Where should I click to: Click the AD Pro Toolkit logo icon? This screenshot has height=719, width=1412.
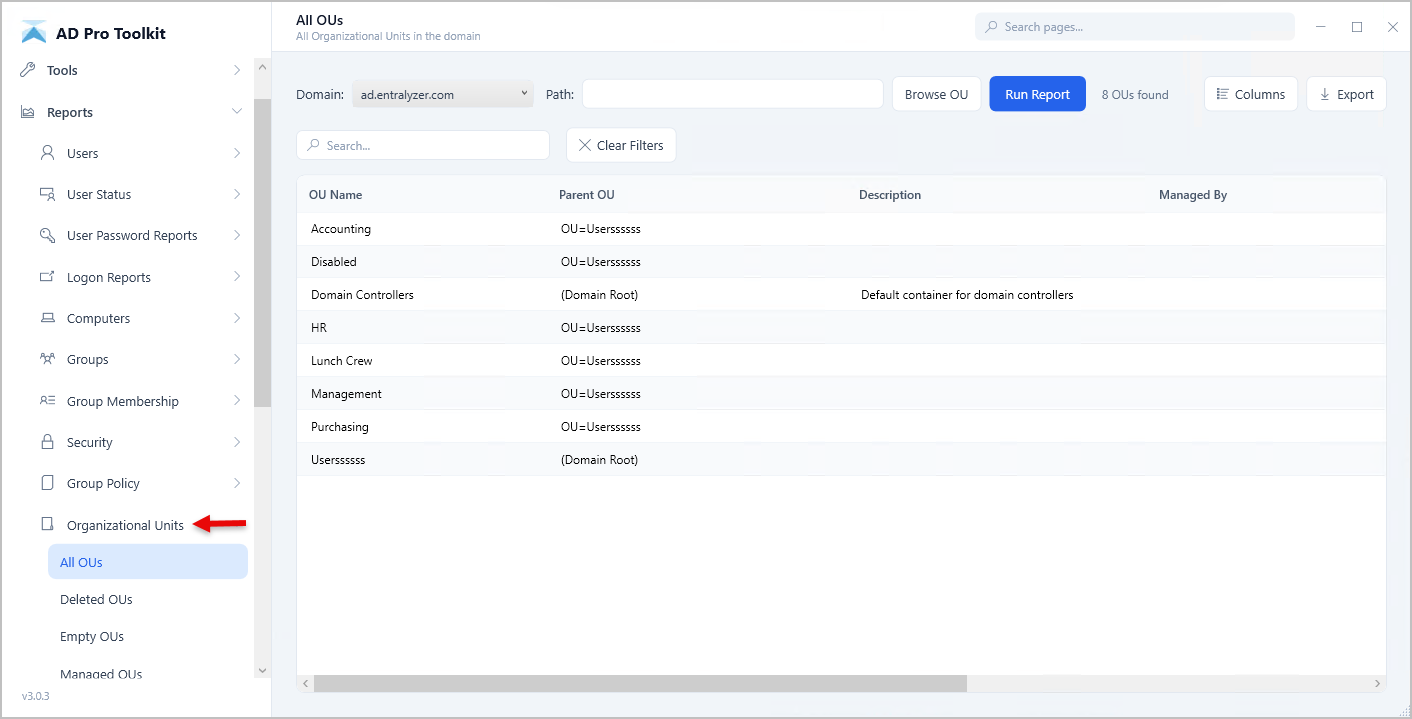[x=34, y=33]
